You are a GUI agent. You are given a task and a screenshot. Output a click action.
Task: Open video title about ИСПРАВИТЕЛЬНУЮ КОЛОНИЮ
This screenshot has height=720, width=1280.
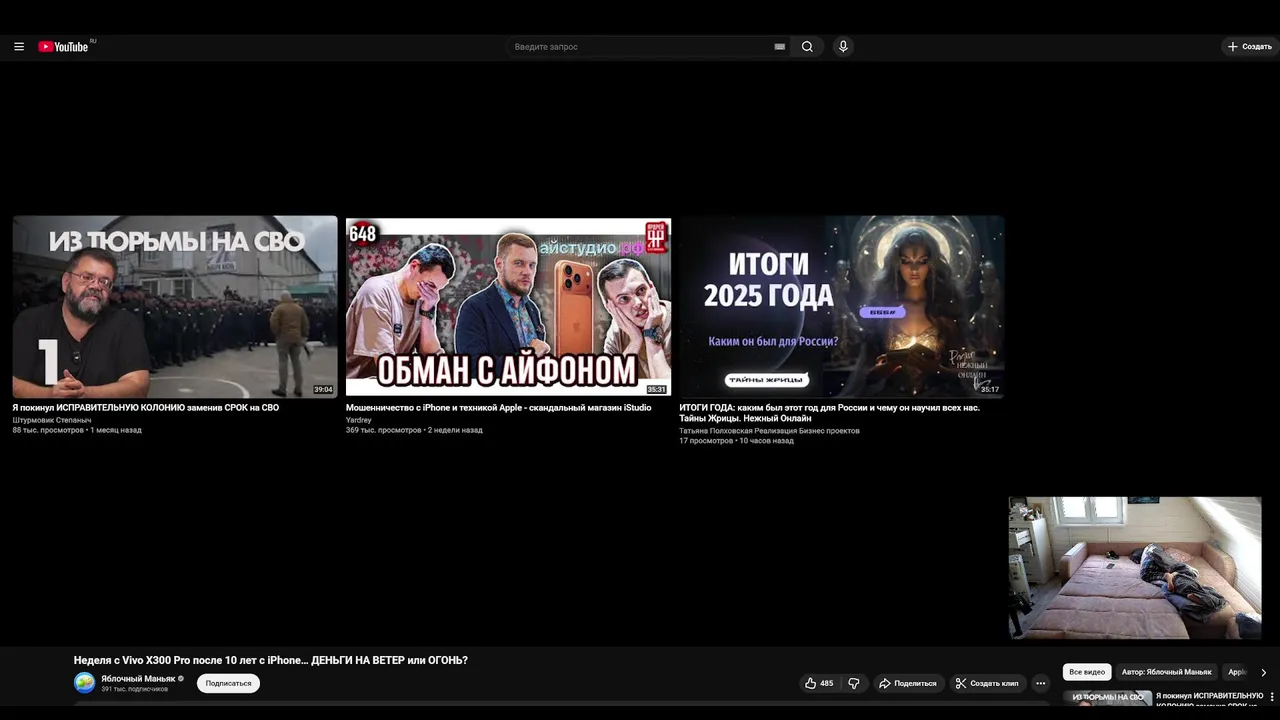[146, 408]
